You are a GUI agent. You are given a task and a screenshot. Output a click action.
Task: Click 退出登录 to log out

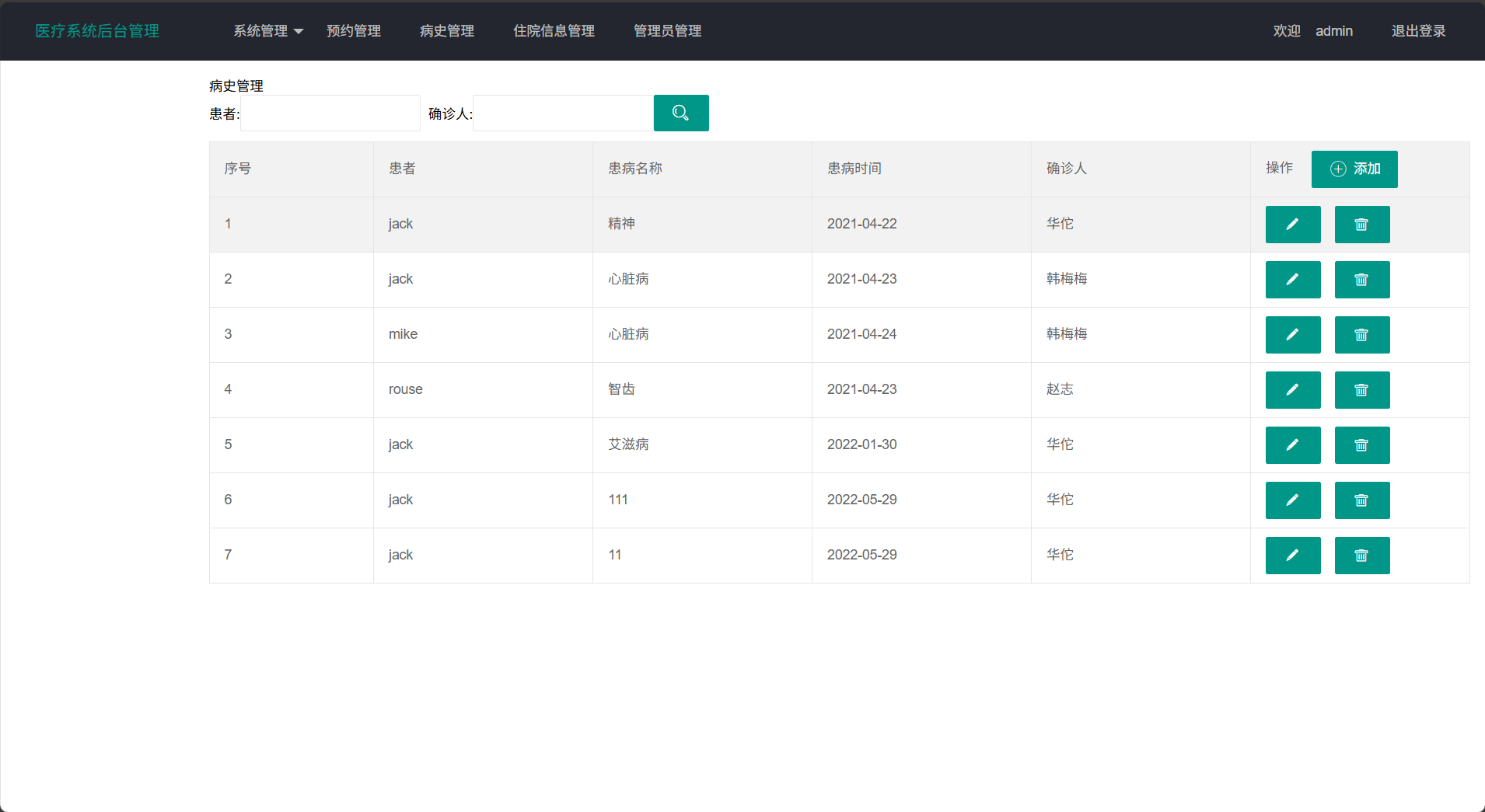coord(1418,31)
